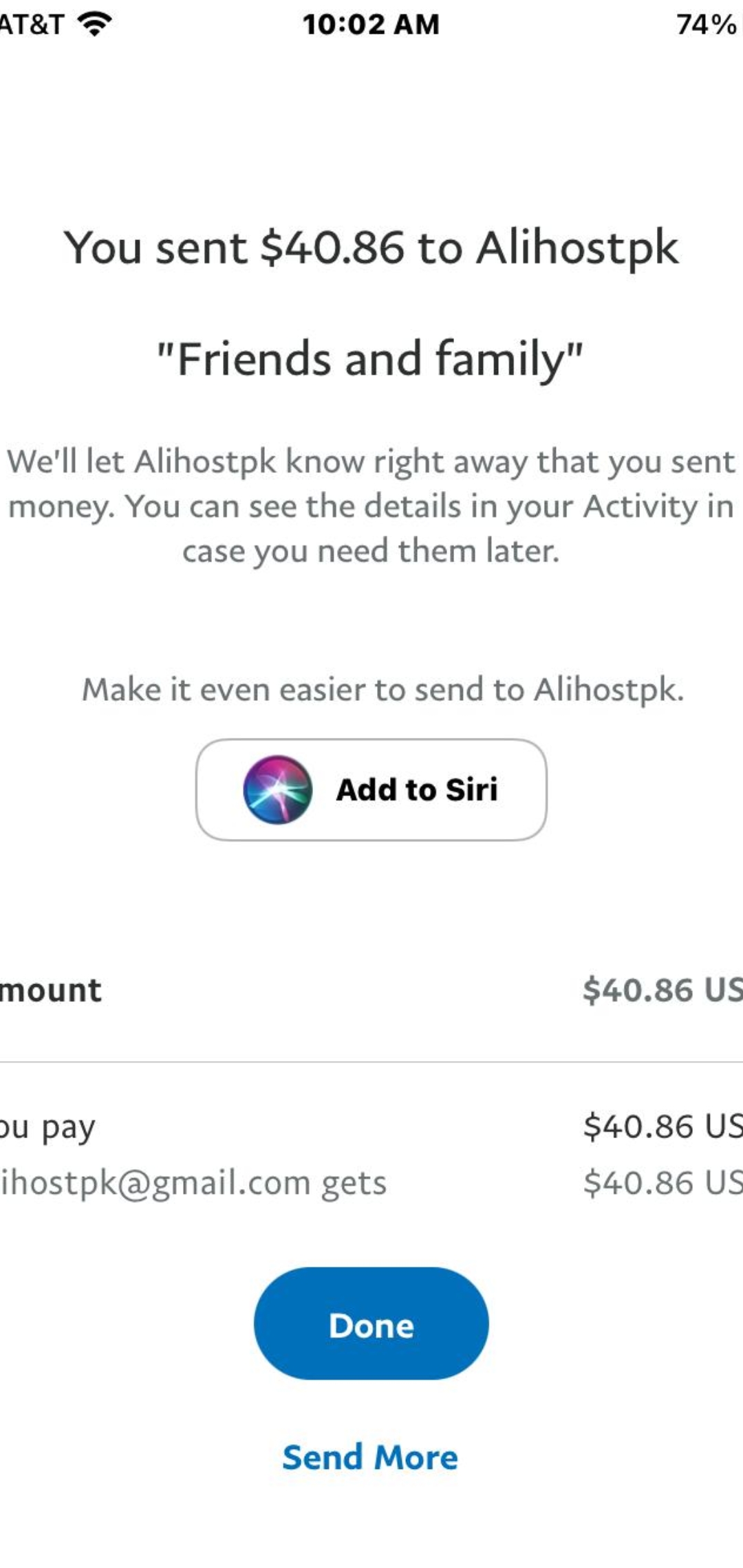
Task: Tap the divider line below Amount
Action: [x=371, y=1062]
